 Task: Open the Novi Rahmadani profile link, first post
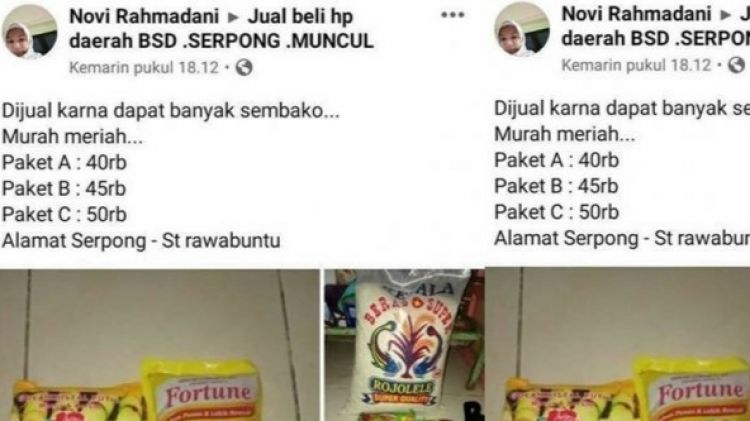click(x=144, y=17)
